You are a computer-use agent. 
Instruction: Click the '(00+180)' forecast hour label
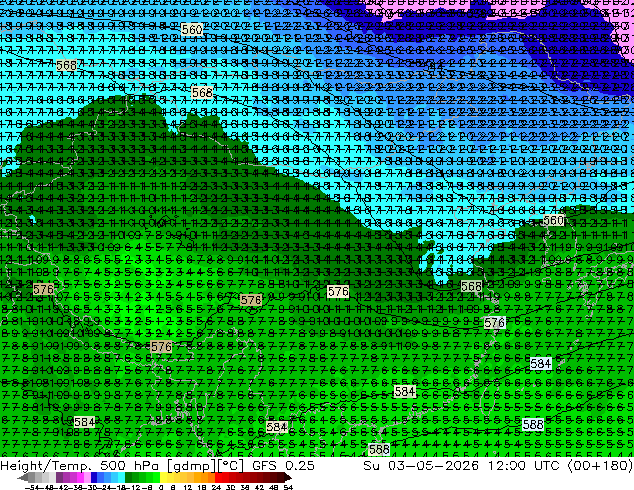pyautogui.click(x=600, y=465)
